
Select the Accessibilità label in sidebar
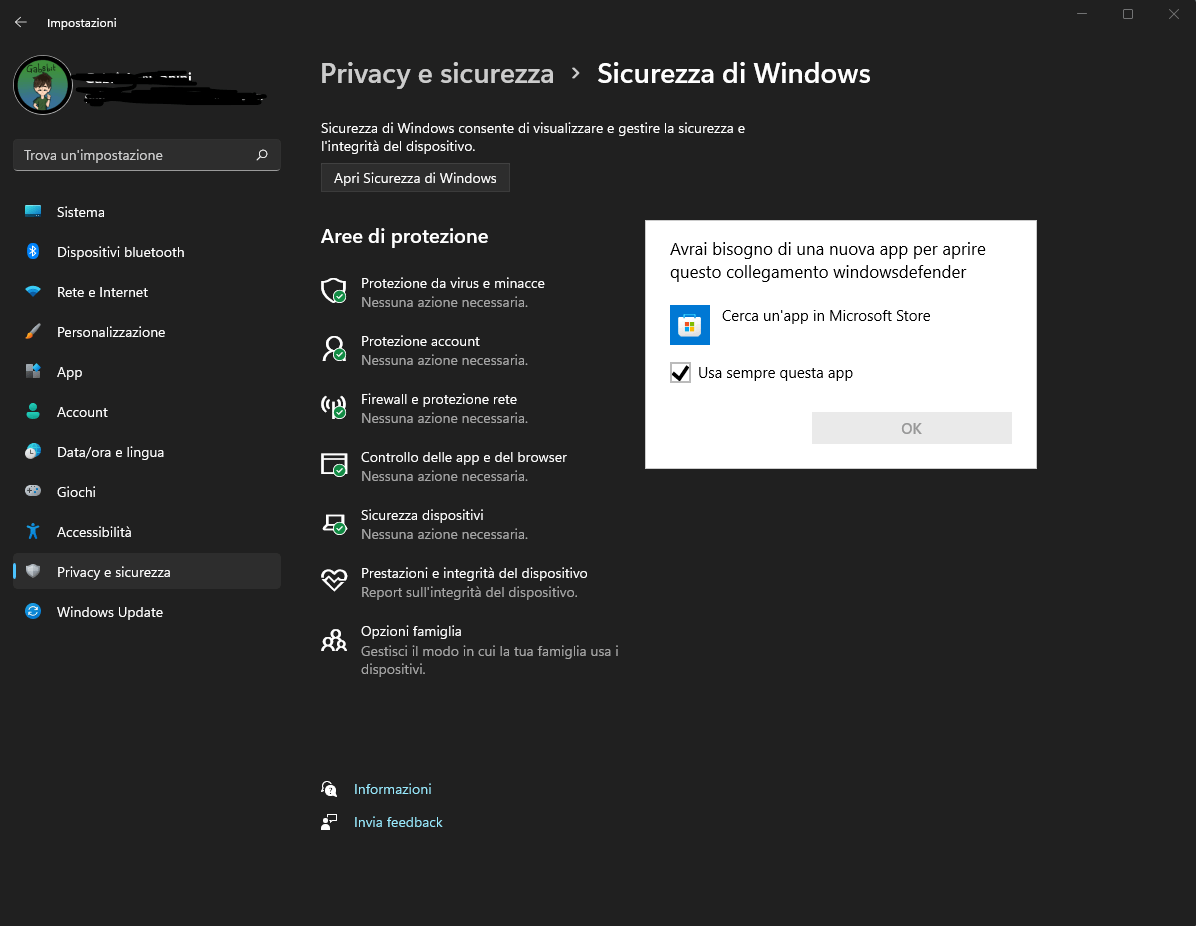pos(94,532)
